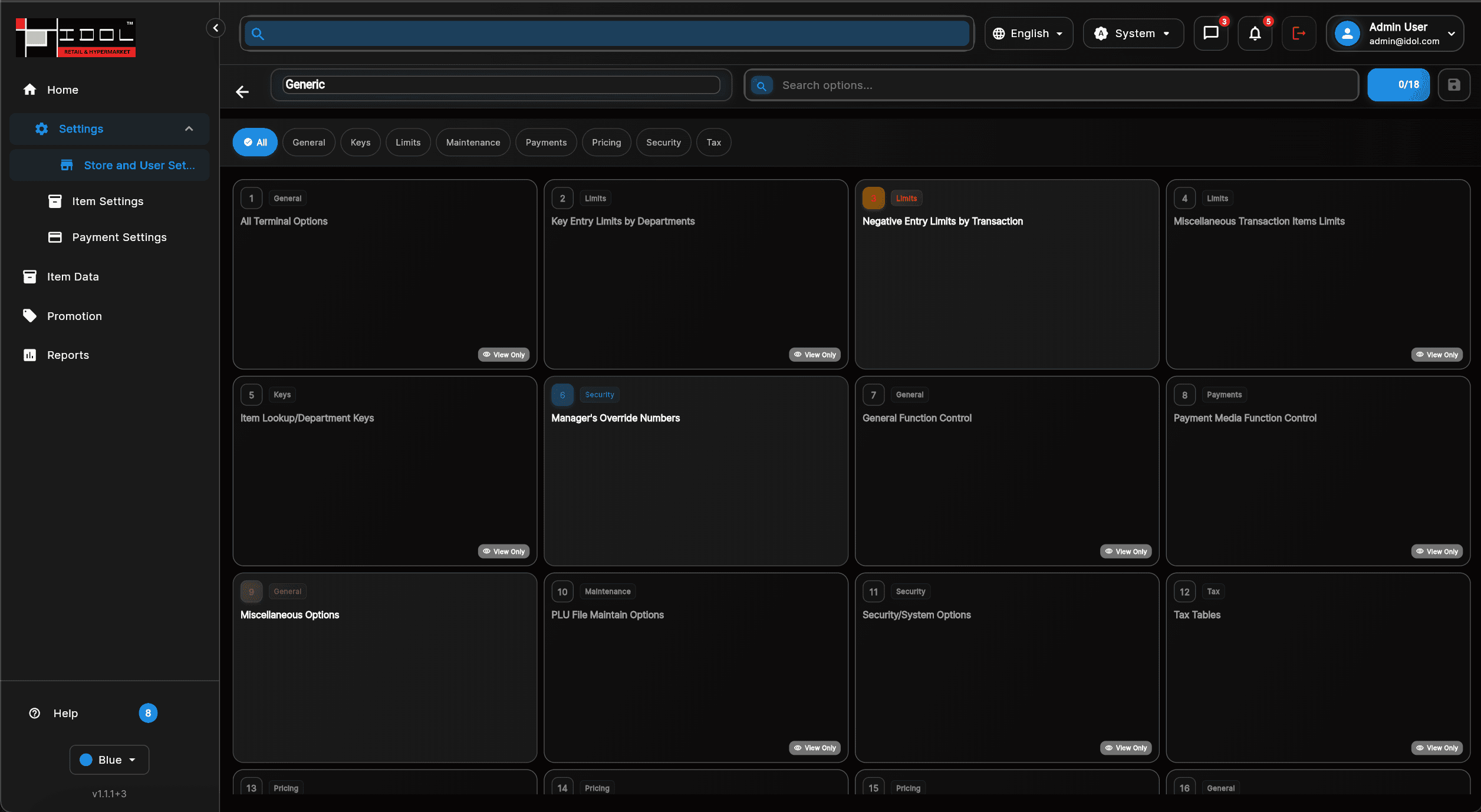
Task: Click the Generic name input field
Action: pos(501,84)
